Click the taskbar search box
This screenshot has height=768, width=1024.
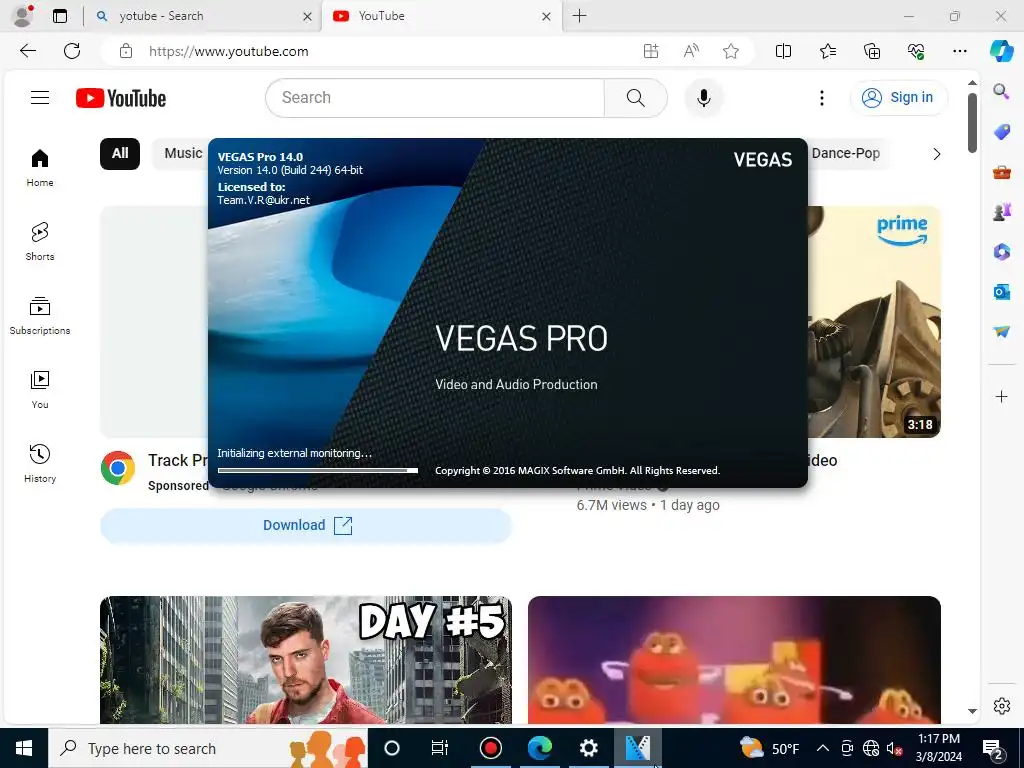208,748
